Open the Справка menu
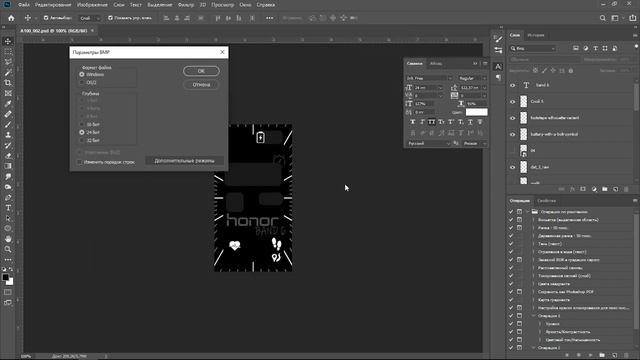This screenshot has height=360, width=640. [x=265, y=5]
